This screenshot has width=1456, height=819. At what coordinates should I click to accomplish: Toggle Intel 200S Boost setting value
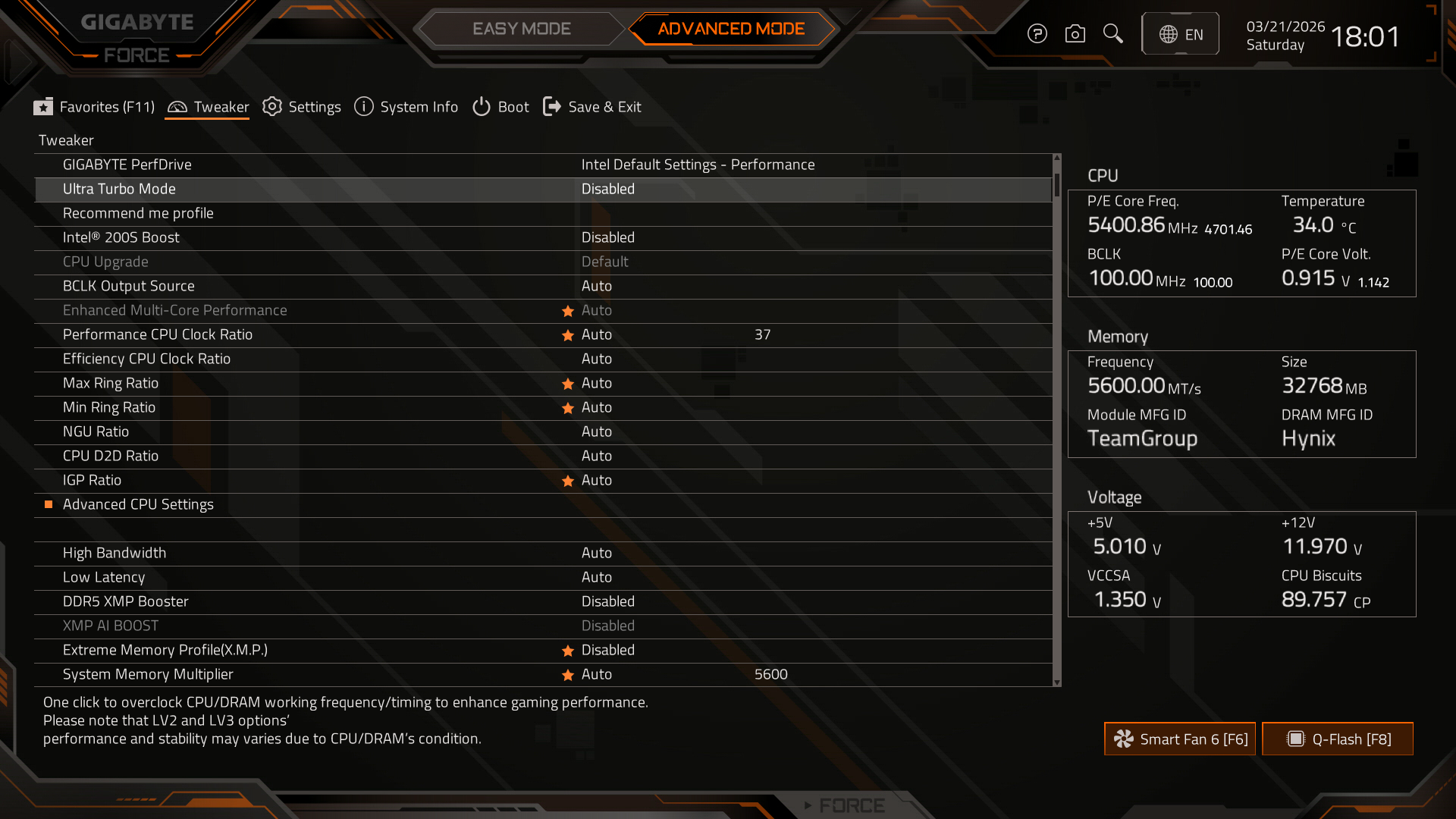click(x=607, y=237)
